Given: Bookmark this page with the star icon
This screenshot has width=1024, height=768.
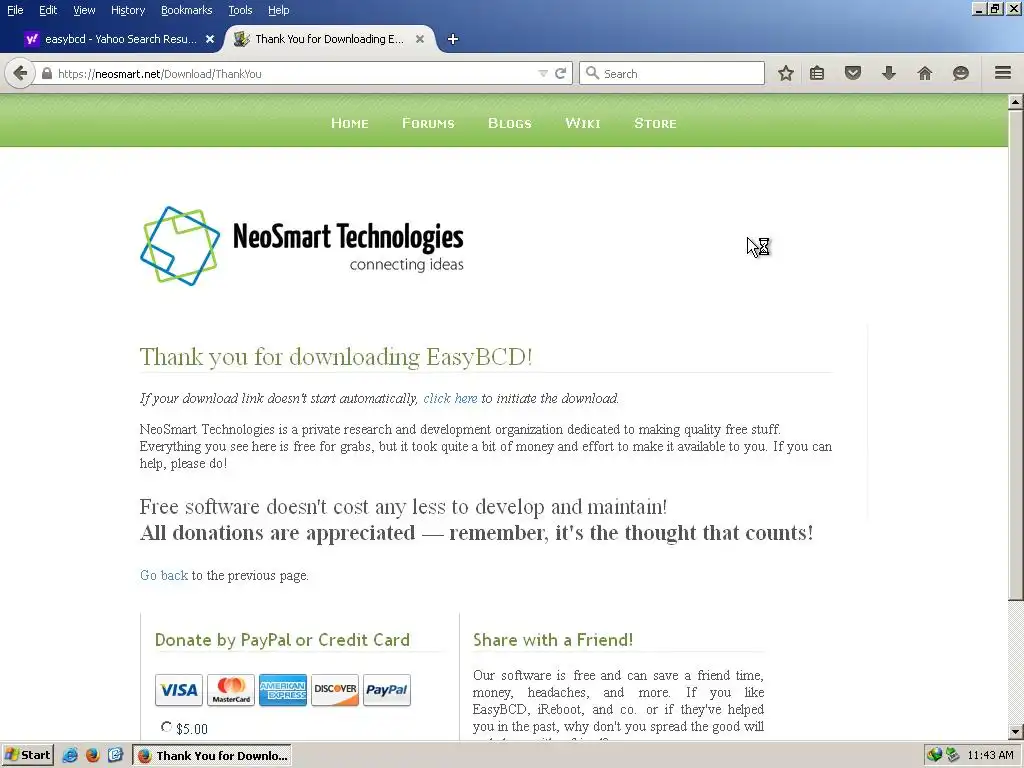Looking at the screenshot, I should (x=786, y=73).
